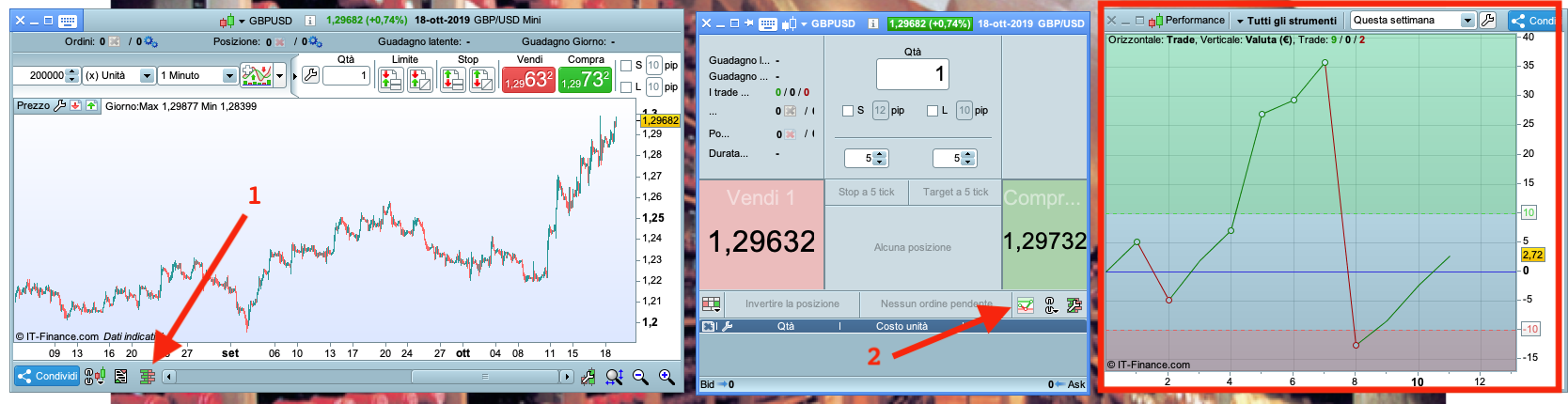
Task: Enable the L 10 pip checkbox in order ticket
Action: (933, 111)
